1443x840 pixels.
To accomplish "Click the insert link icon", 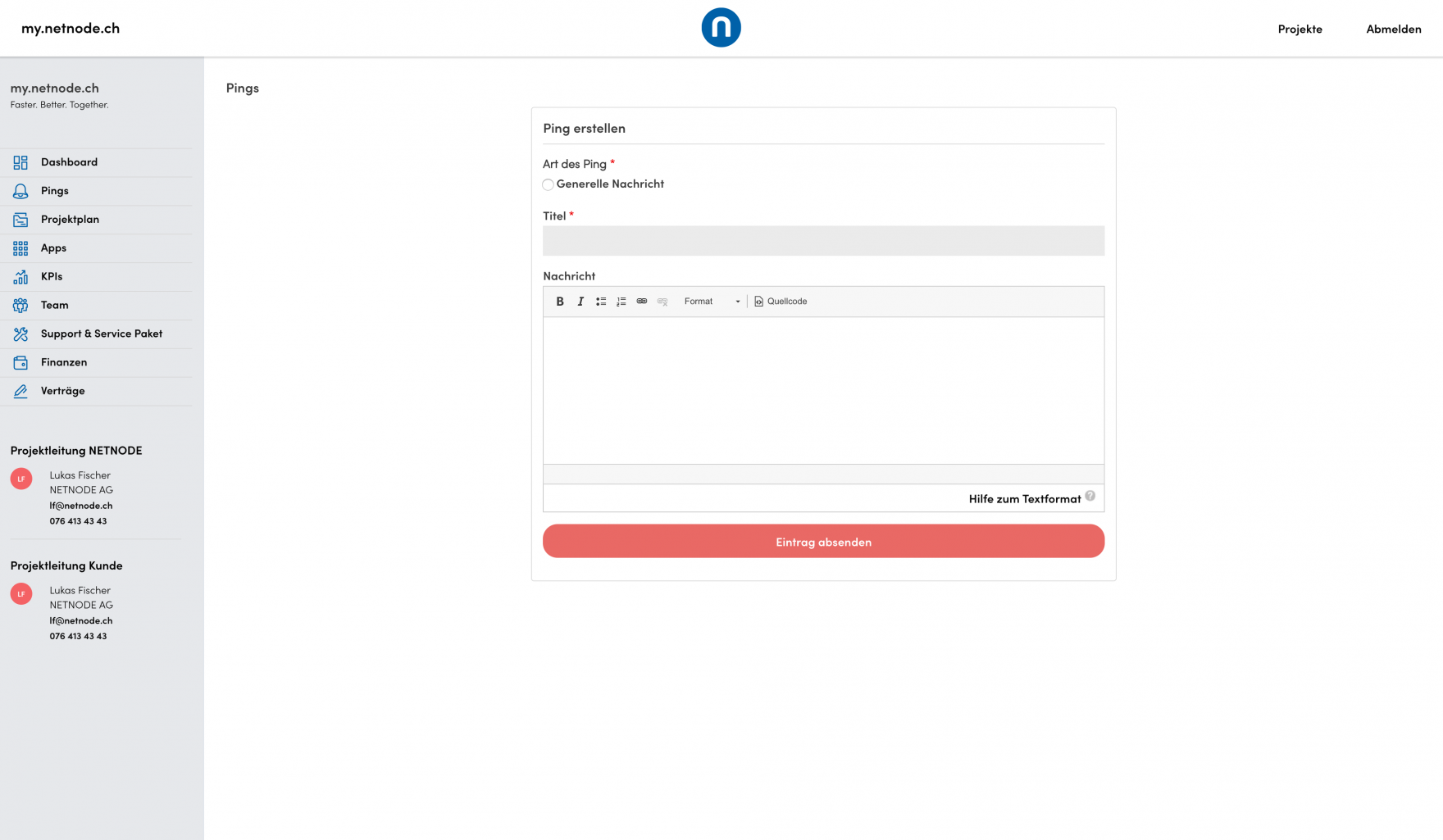I will click(642, 302).
